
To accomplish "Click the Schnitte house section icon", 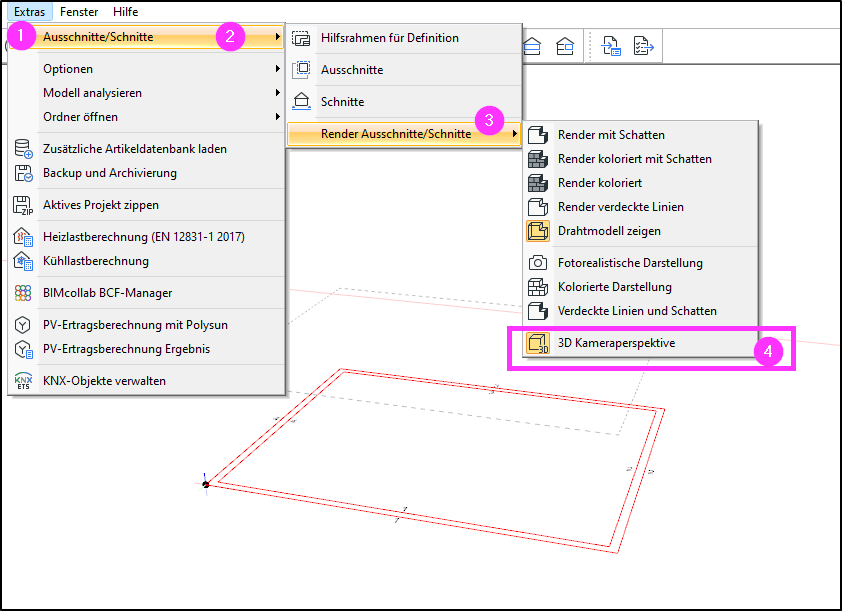I will (301, 101).
